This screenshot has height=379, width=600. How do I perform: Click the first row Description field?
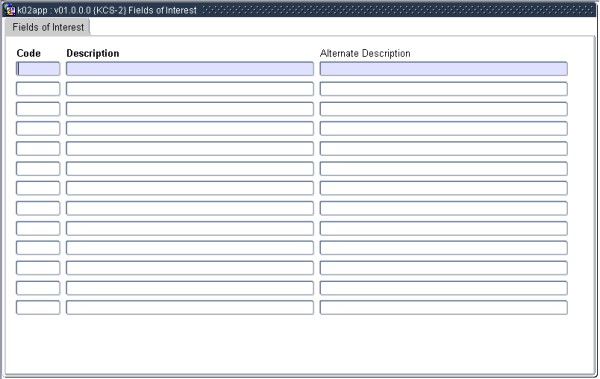click(190, 69)
